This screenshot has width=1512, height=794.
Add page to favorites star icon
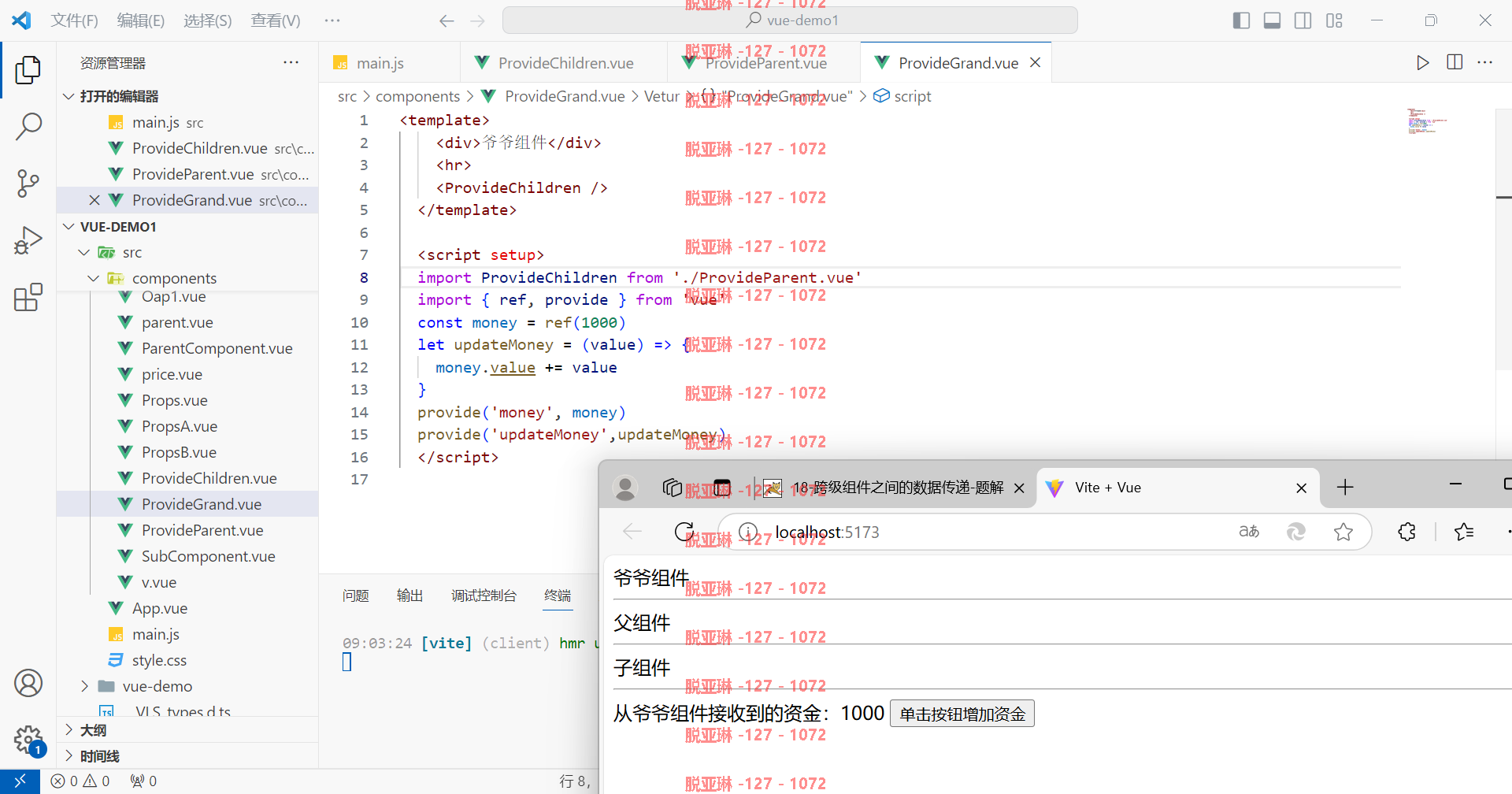[1343, 532]
